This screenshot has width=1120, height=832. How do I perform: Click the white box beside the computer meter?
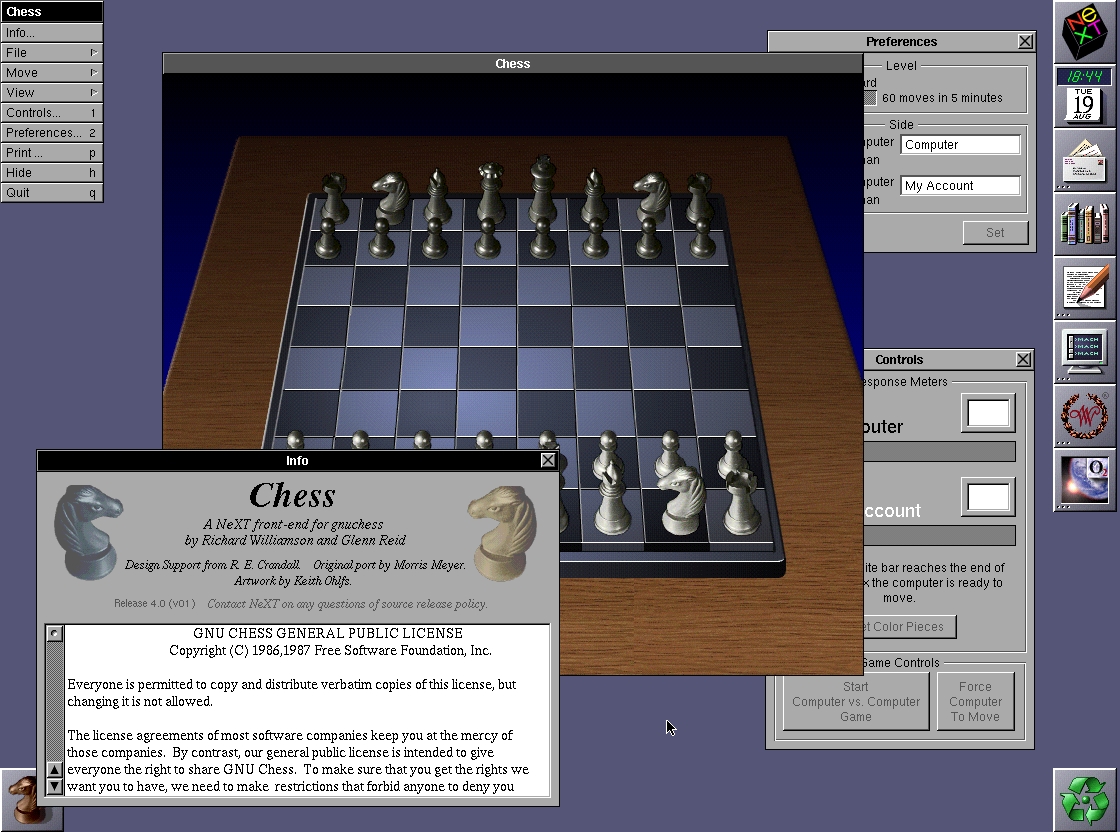[988, 414]
